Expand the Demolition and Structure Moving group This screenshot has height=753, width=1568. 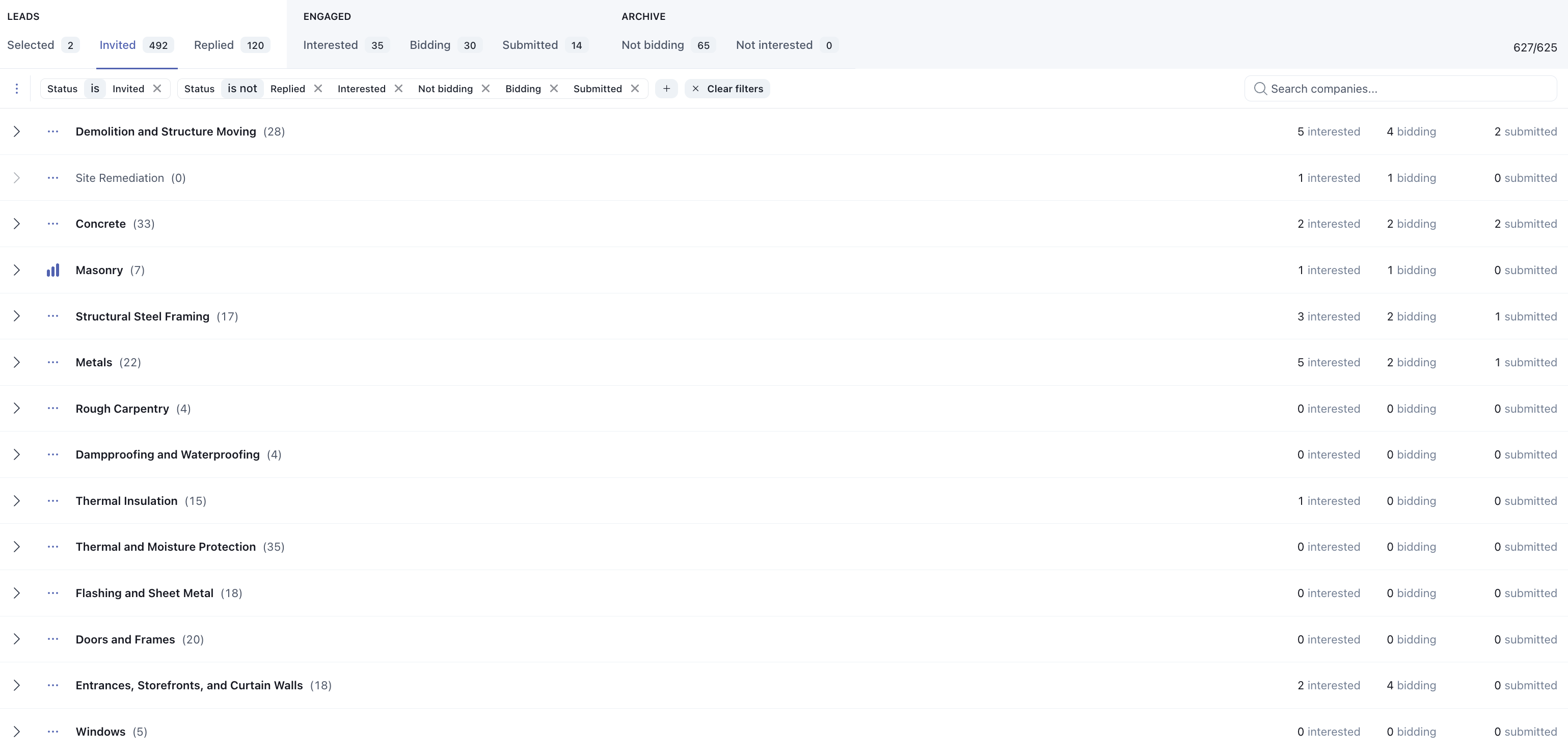coord(16,131)
